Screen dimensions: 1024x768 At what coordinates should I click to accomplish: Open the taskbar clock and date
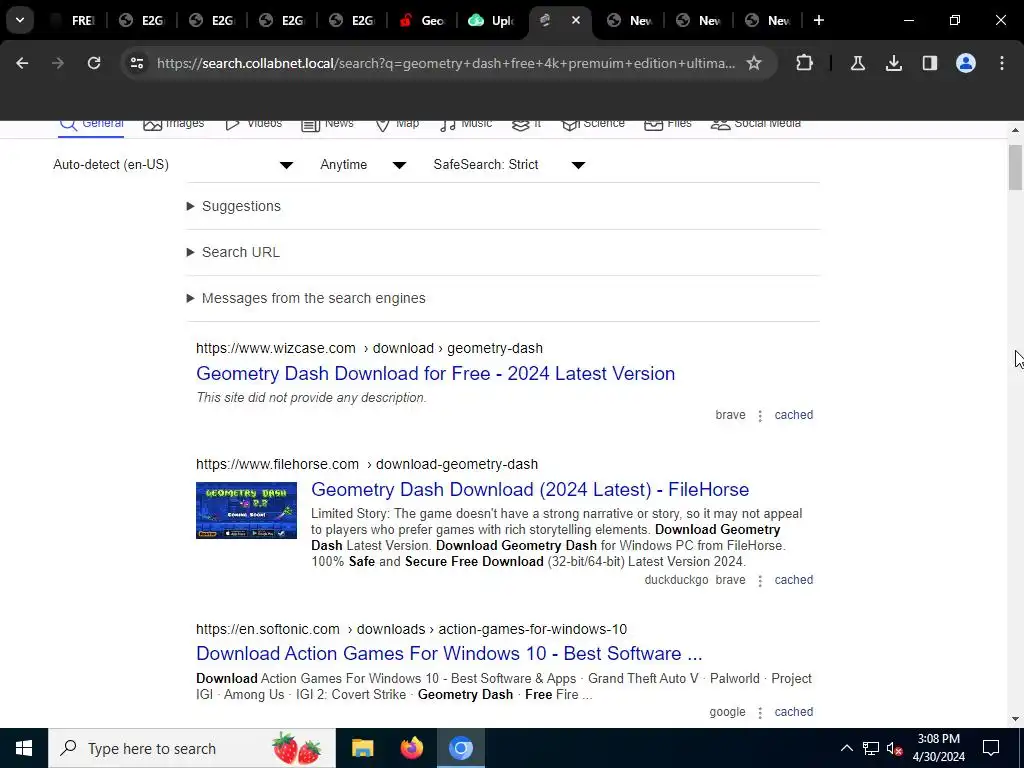[x=938, y=748]
